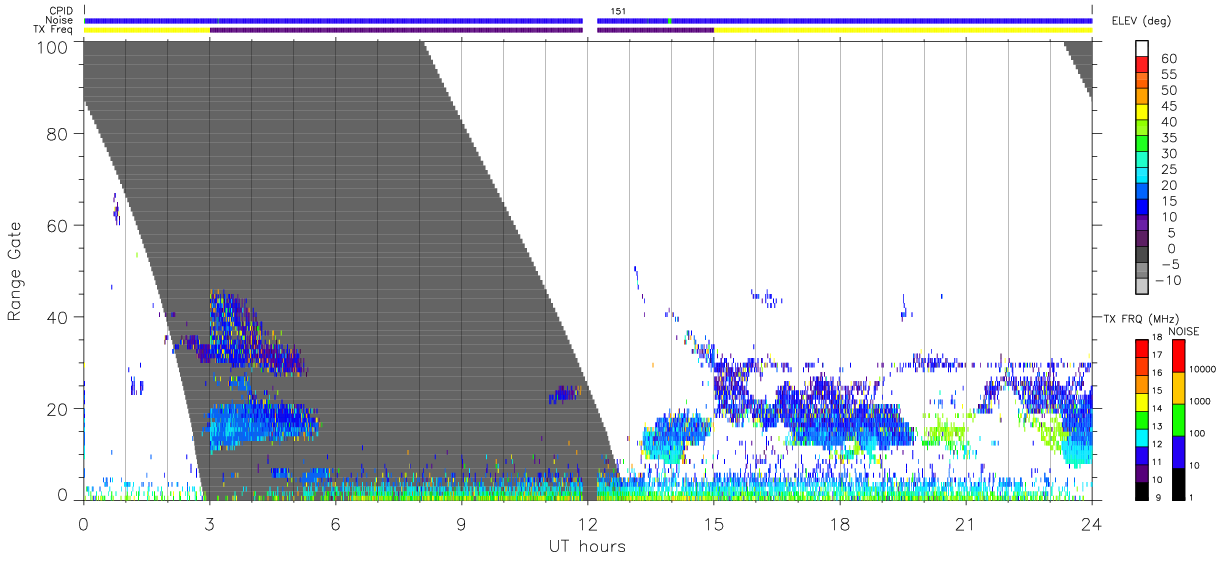This screenshot has height=567, width=1228.
Task: Pick the black swatch in NOISE colorbar
Action: pos(1178,484)
